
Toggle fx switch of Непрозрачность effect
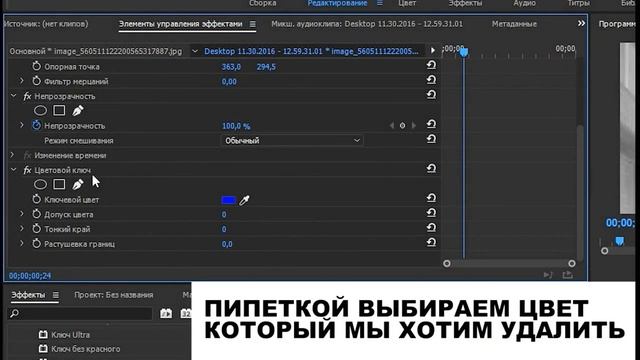(27, 96)
